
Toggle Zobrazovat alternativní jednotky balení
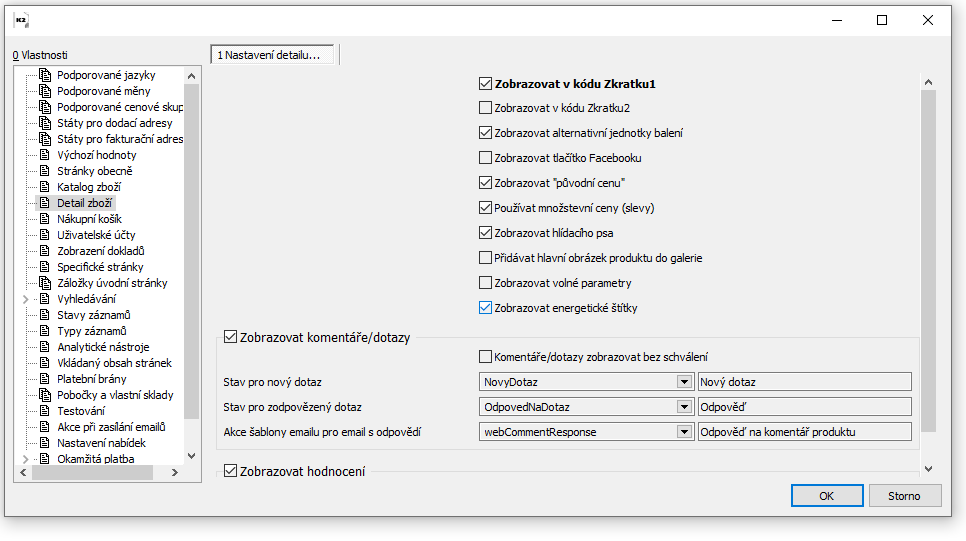click(x=485, y=133)
